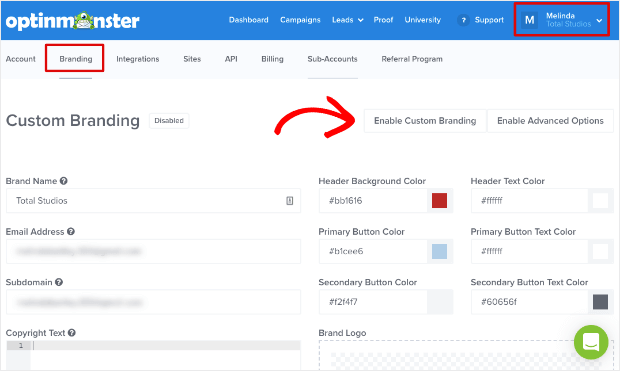Open the green chat widget bubble
620x371 pixels.
[x=591, y=342]
